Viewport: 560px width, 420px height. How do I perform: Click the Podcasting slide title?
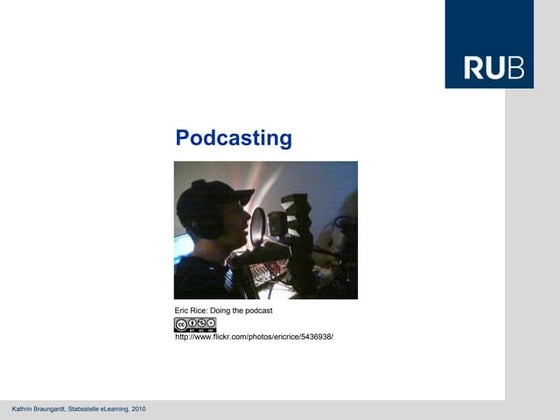234,138
